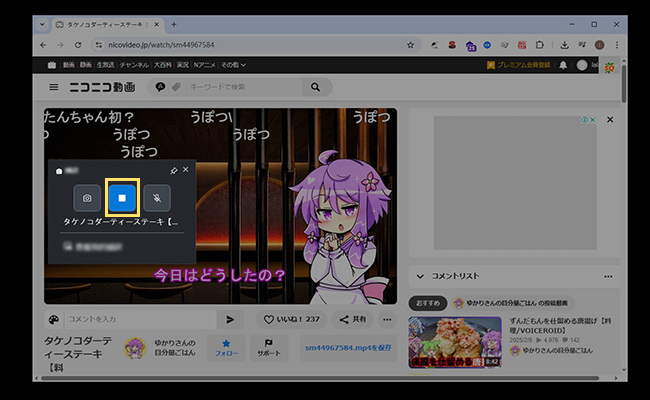Open the ずんだもんを仕留める唐揚げ video thumbnail
Viewport: 650px width, 400px height.
pyautogui.click(x=455, y=342)
